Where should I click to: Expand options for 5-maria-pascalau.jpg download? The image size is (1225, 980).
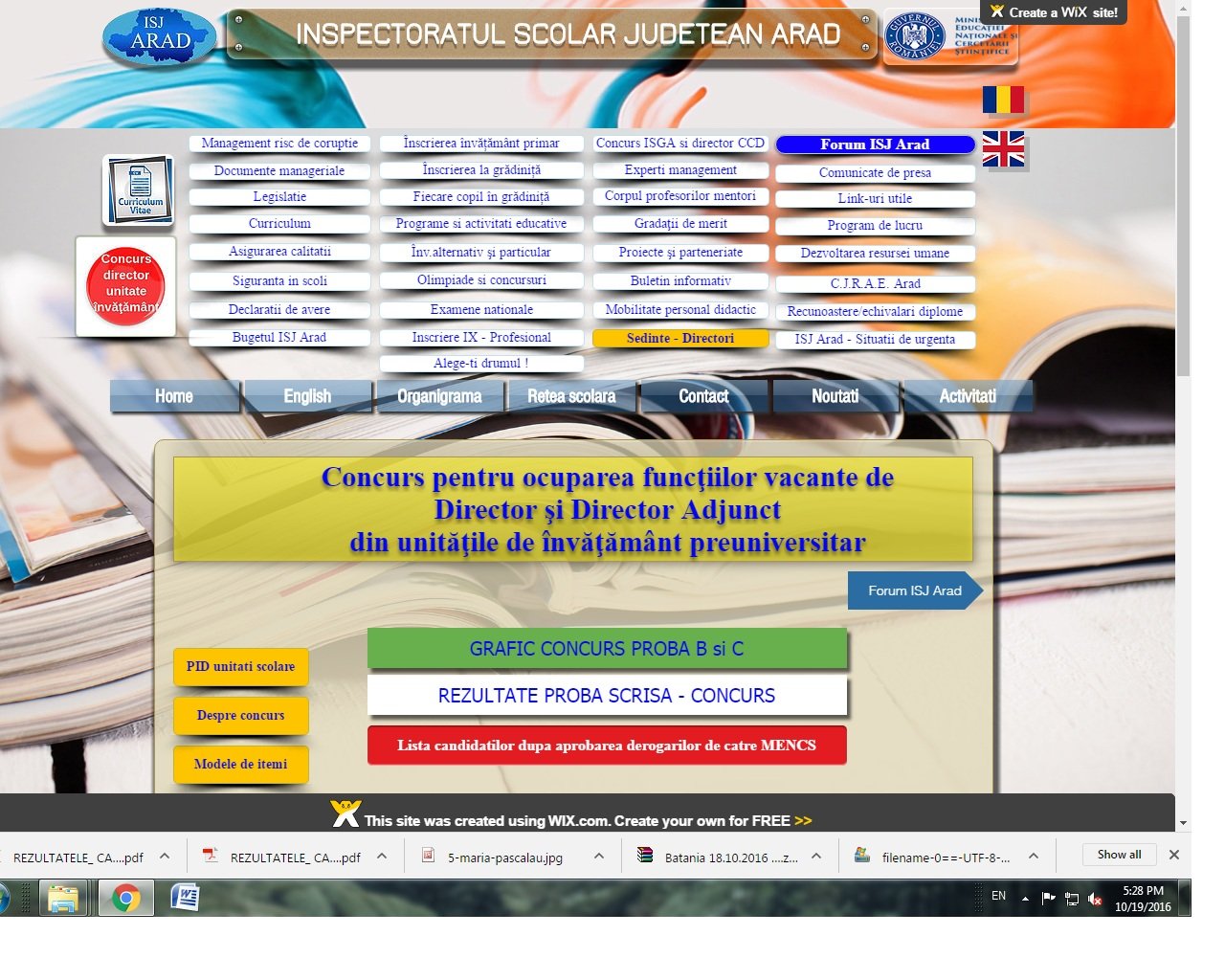coord(599,857)
